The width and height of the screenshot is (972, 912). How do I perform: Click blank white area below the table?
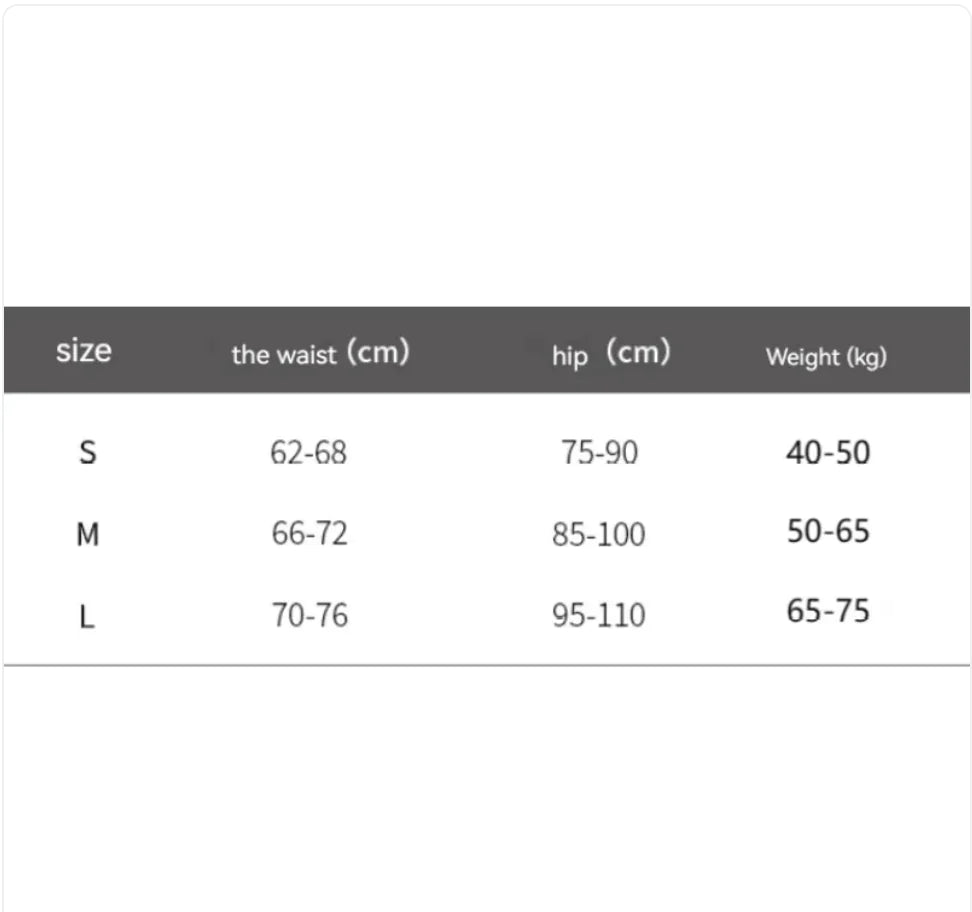click(x=487, y=787)
